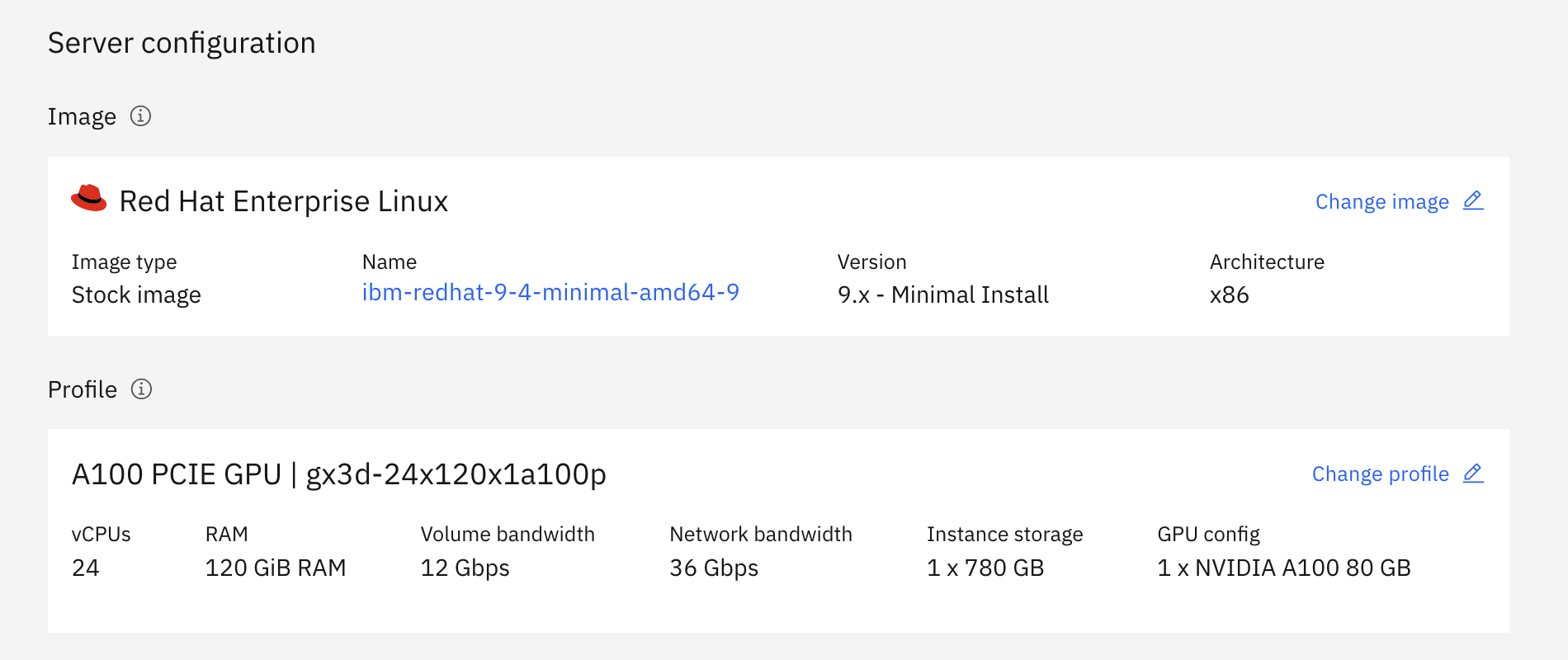Click the 36 Gbps network bandwidth value
The height and width of the screenshot is (660, 1568).
714,568
